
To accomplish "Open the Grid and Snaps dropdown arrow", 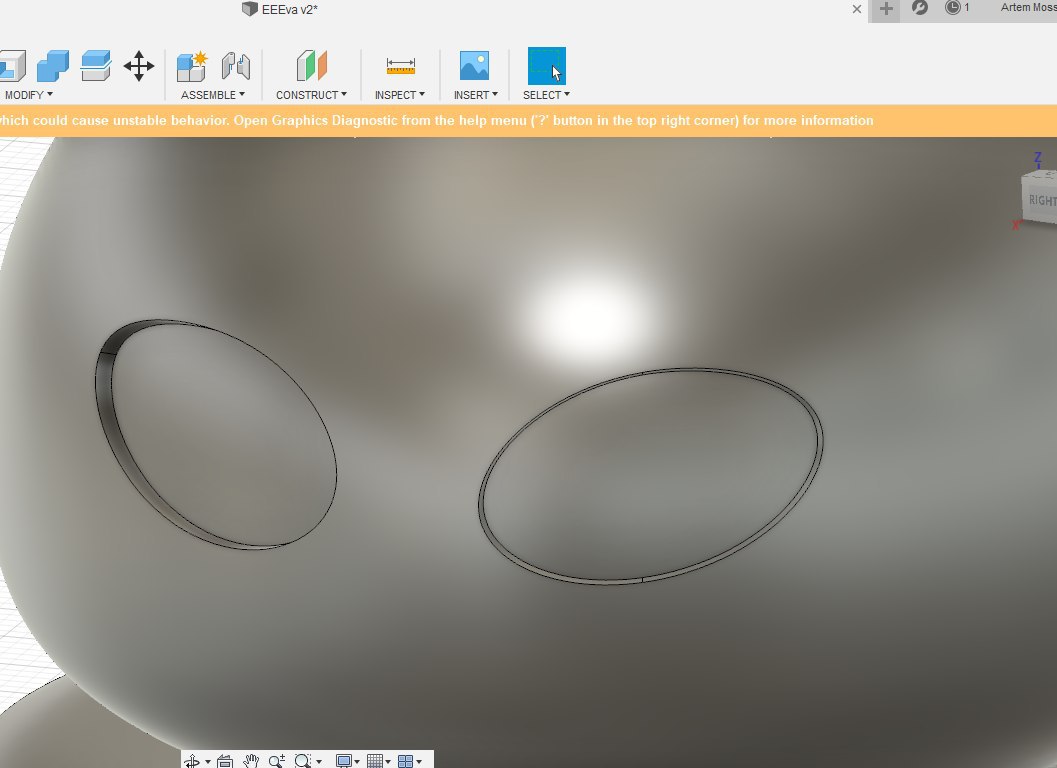I will 388,762.
